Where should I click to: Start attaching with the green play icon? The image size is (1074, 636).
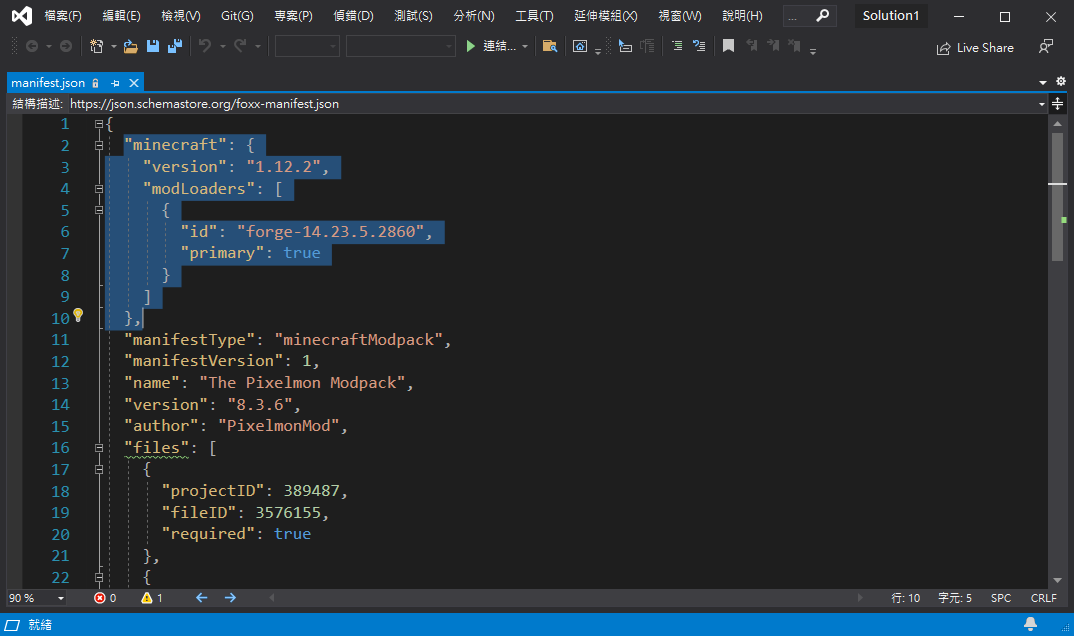tap(471, 46)
